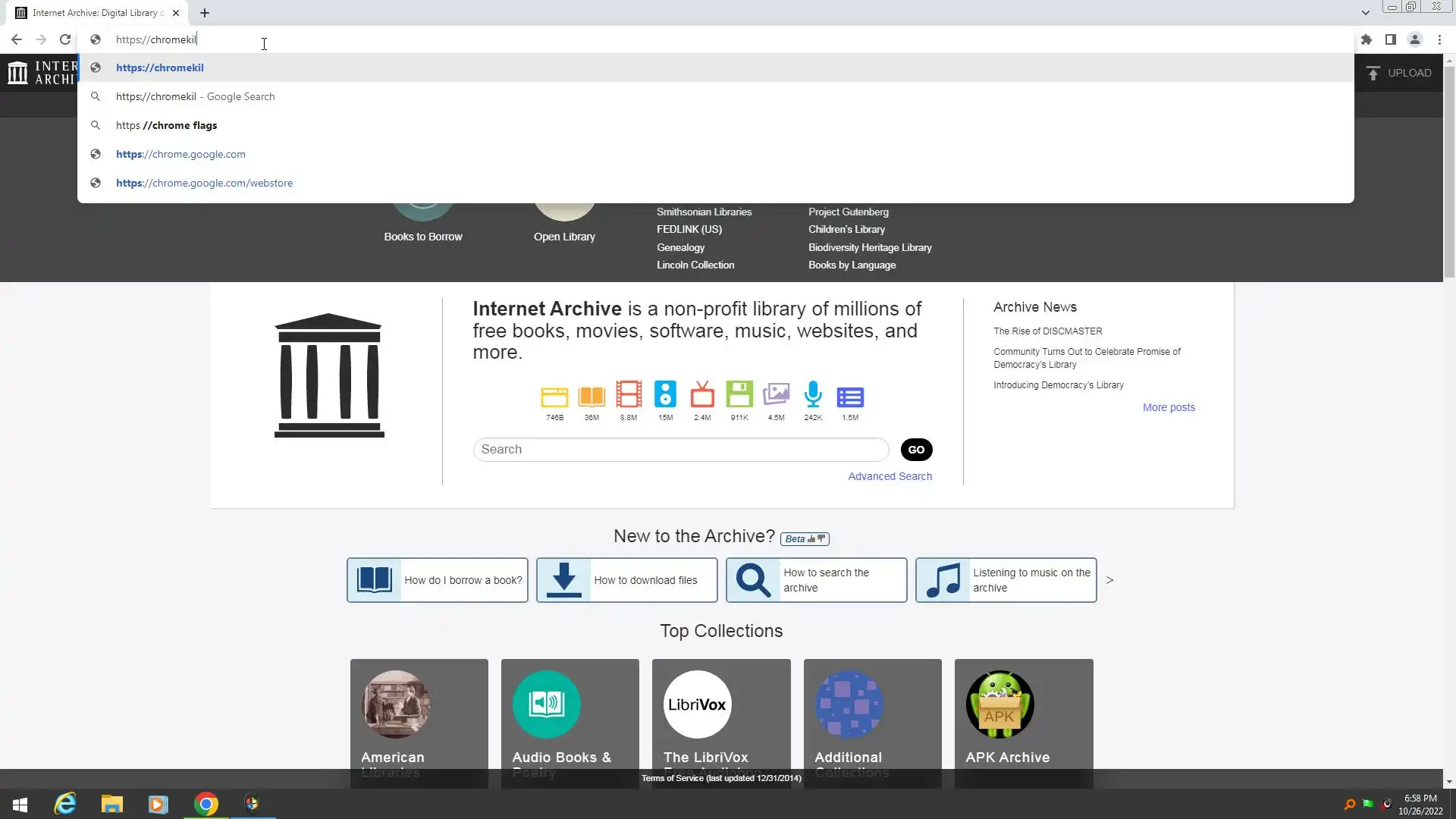Click the Texts media type icon

pyautogui.click(x=591, y=396)
